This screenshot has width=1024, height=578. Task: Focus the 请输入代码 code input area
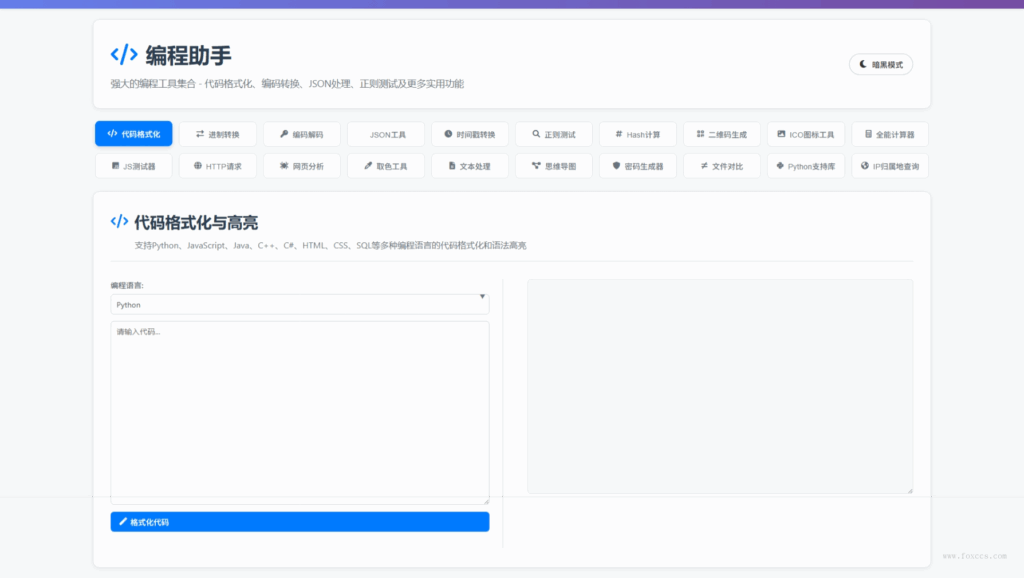pos(300,412)
